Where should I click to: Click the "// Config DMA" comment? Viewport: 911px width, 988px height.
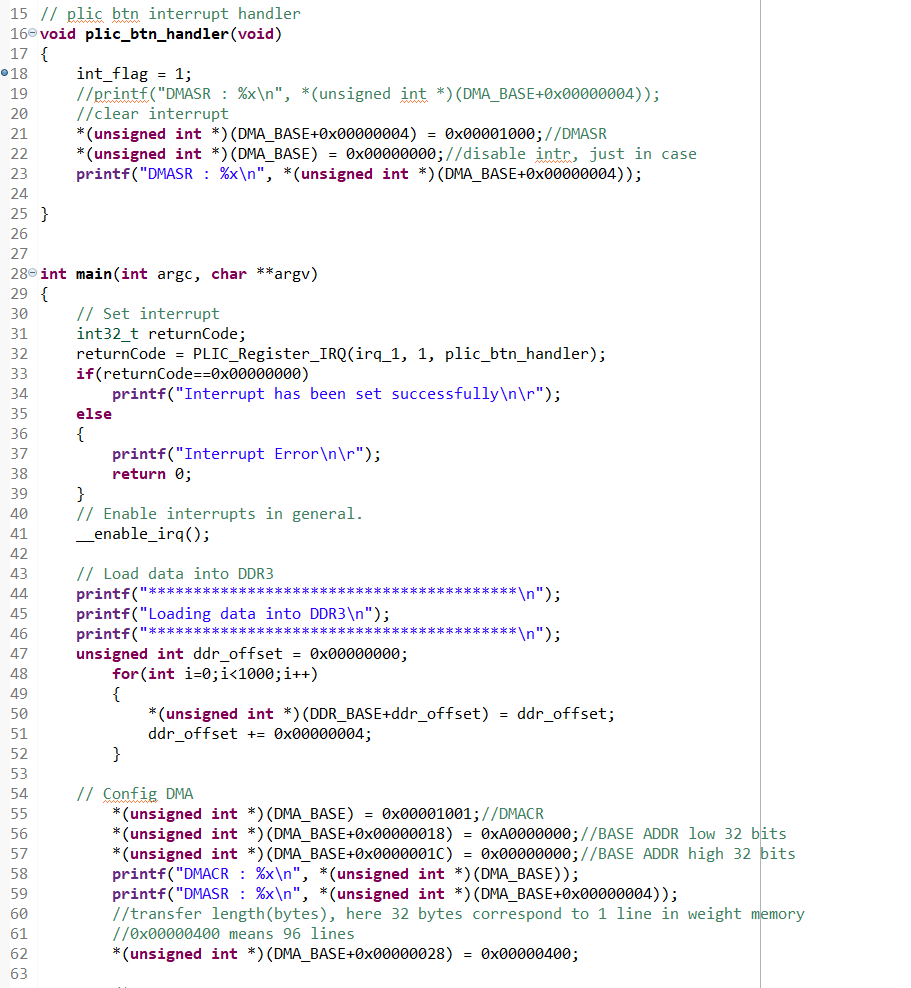[135, 794]
